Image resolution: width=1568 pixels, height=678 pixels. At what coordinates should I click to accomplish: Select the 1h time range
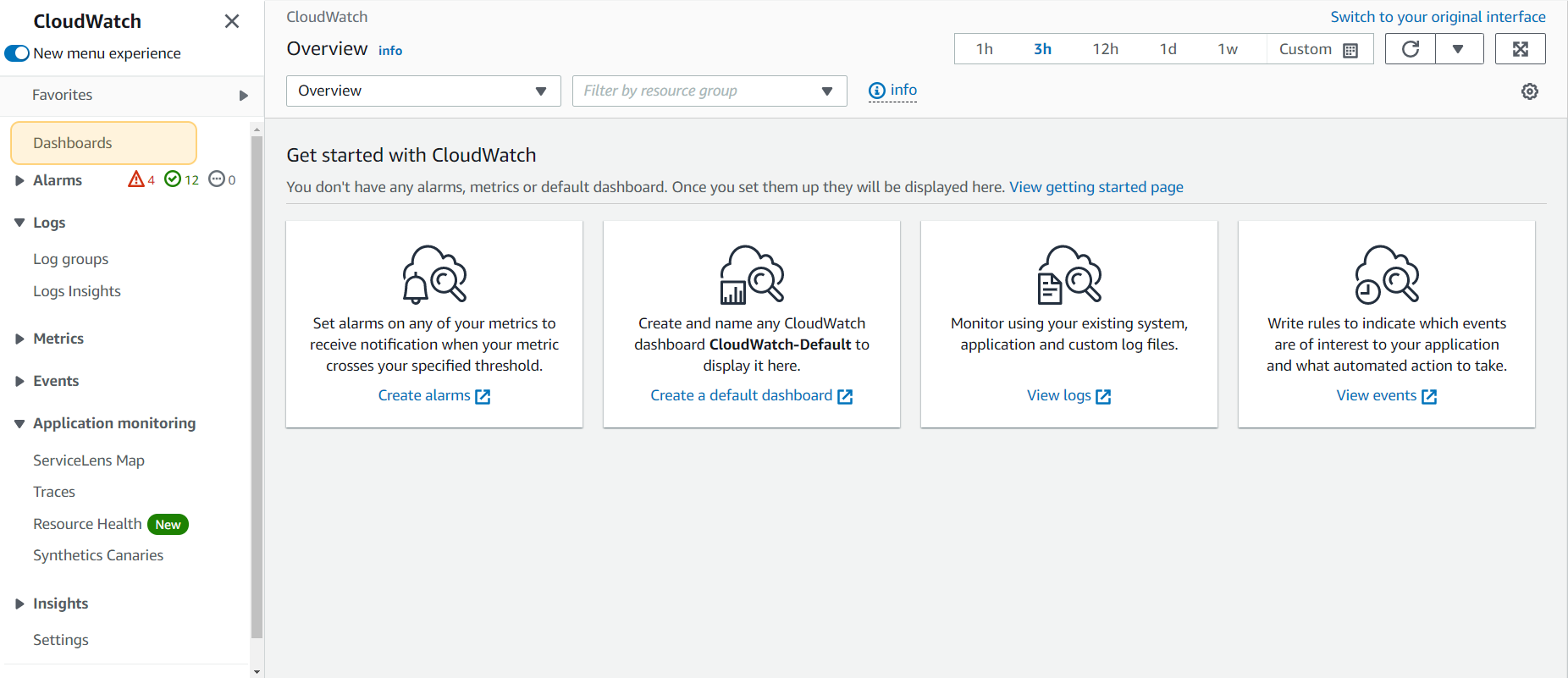click(x=984, y=49)
